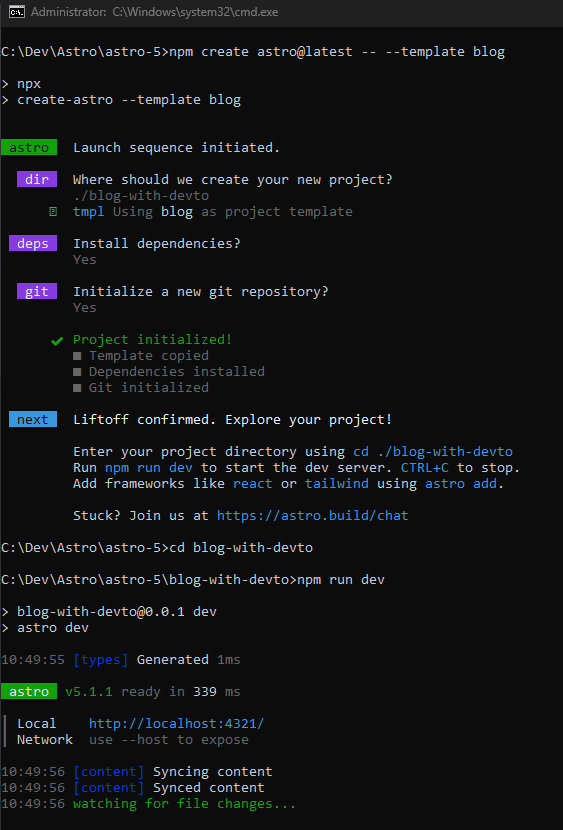563x830 pixels.
Task: Click the npm run dev highlighted command
Action: pyautogui.click(x=149, y=468)
